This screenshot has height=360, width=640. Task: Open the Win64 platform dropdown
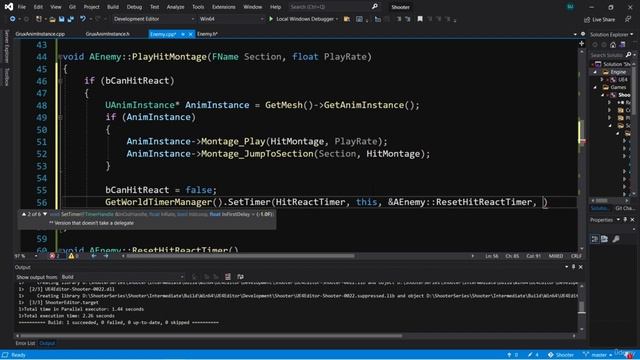[231, 19]
